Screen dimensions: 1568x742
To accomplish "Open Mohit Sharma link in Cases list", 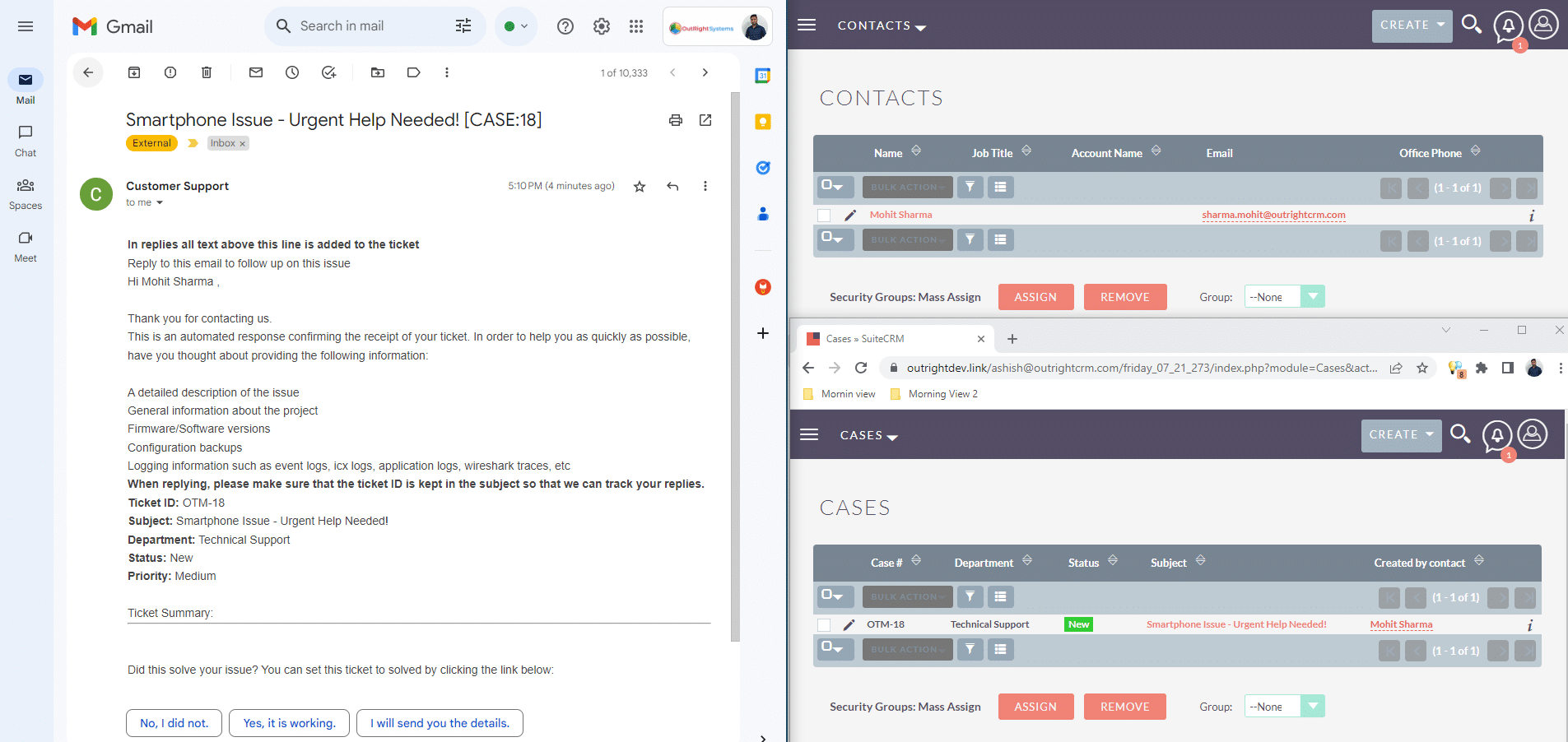I will [x=1401, y=625].
